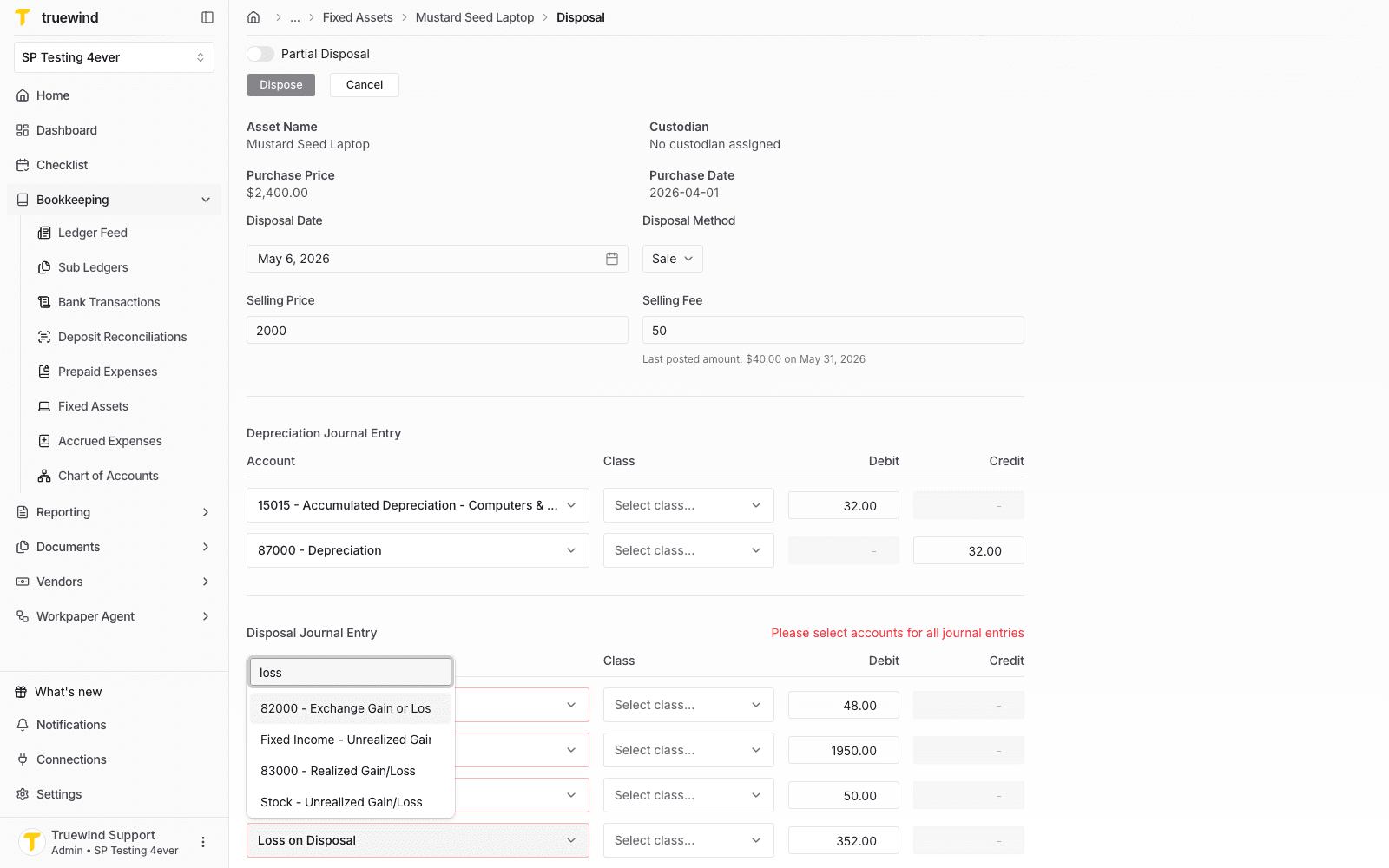Click the Connections plug icon

[x=23, y=759]
